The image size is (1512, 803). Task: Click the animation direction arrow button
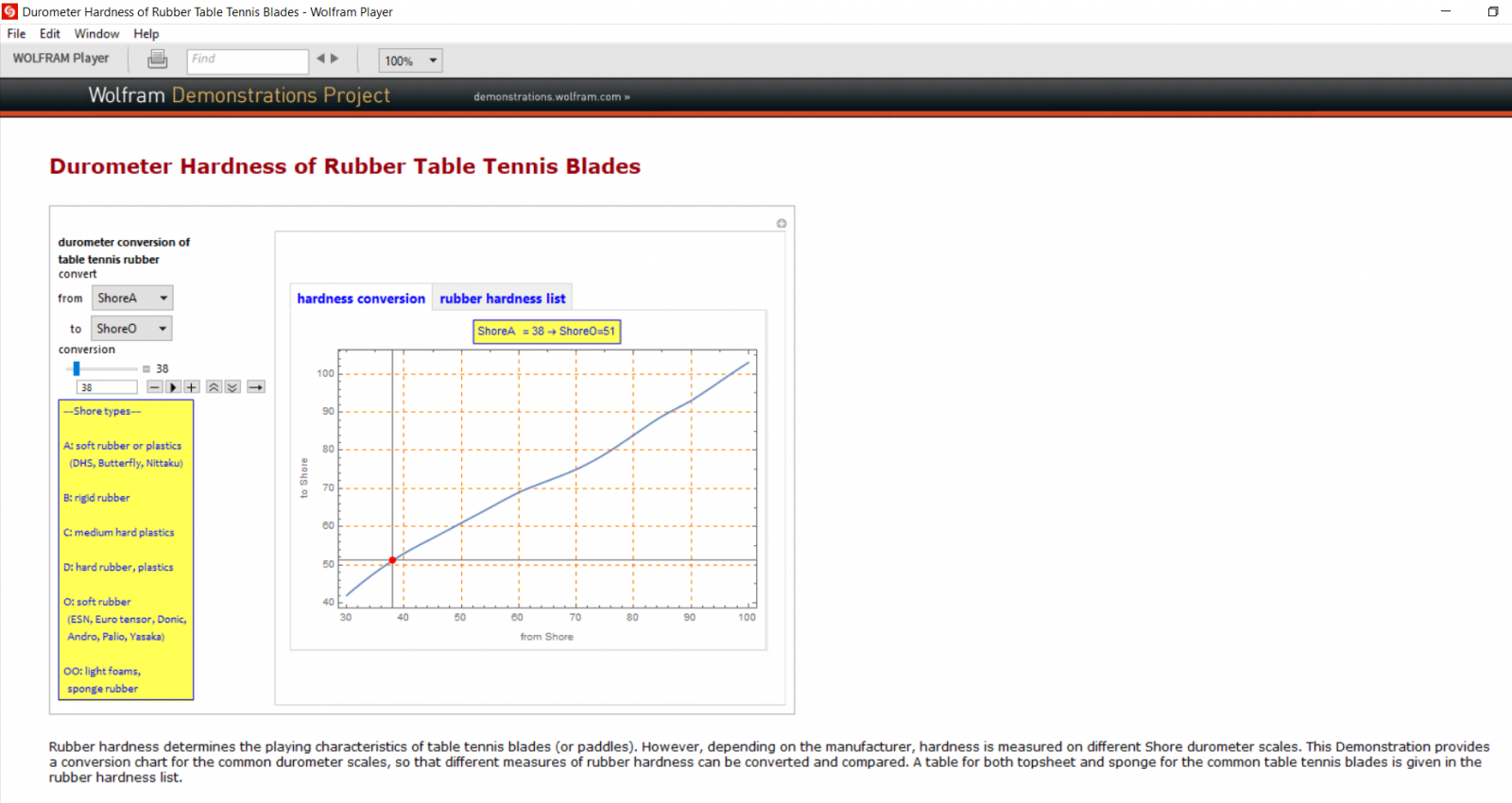256,387
